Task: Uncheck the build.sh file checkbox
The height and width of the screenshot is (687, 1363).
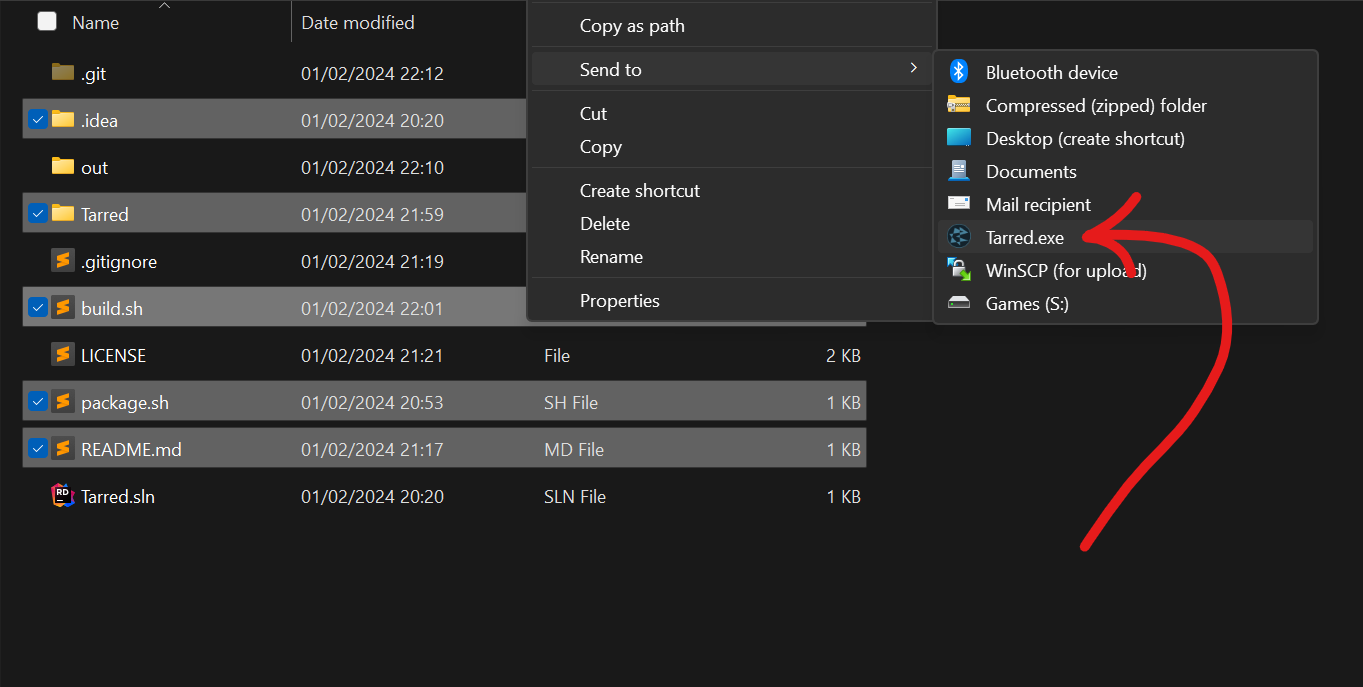Action: click(37, 307)
